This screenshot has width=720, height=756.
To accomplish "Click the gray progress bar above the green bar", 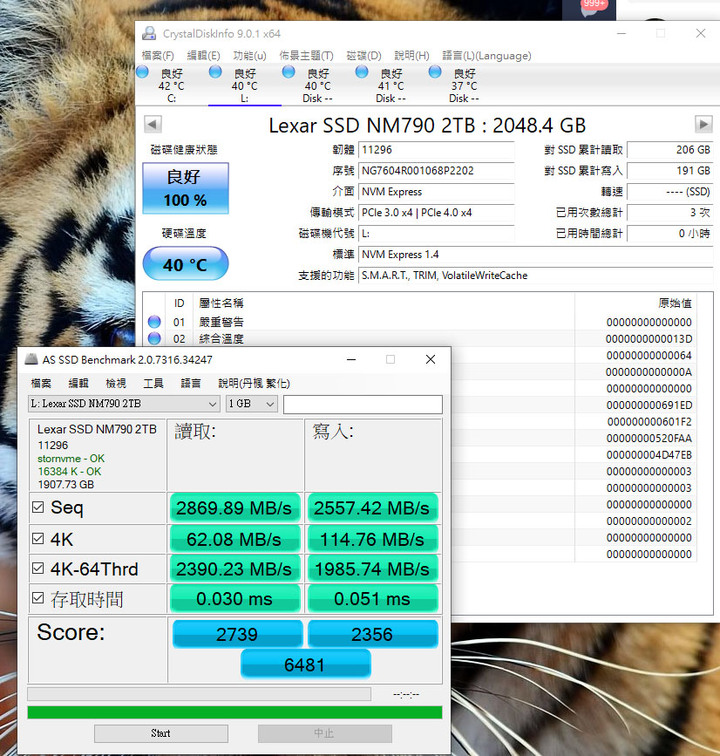I will tap(199, 694).
